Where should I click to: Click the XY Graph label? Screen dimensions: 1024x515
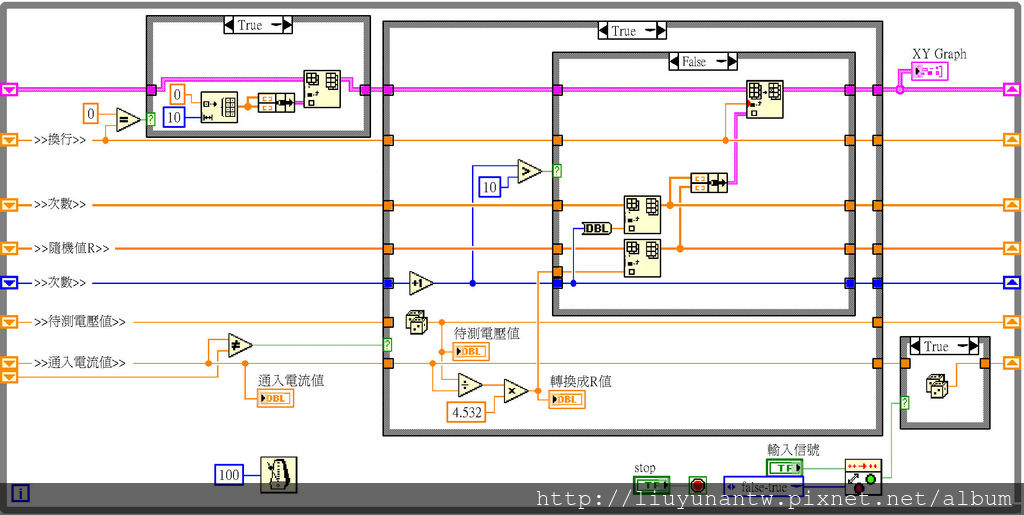939,54
